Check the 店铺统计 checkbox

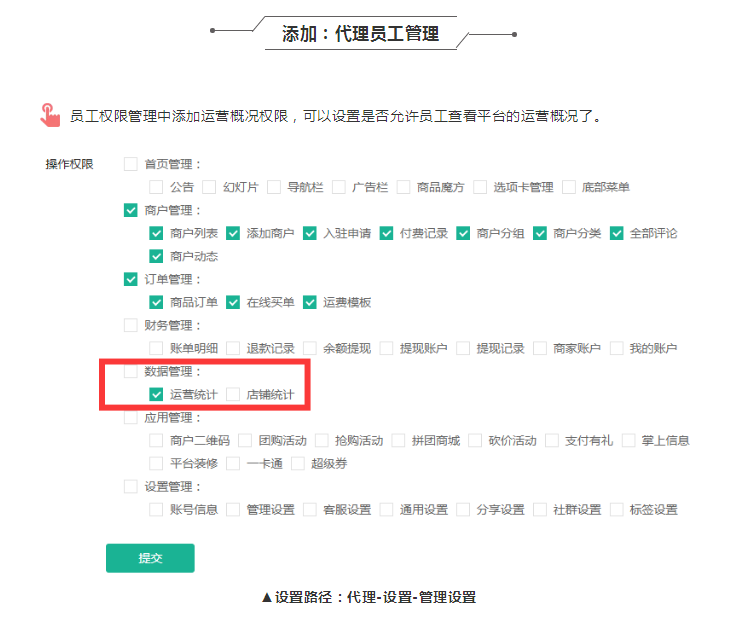233,394
